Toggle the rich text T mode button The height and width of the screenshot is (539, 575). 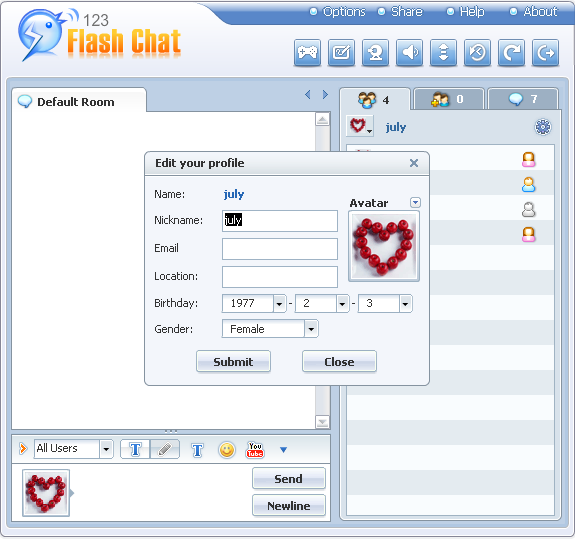135,449
